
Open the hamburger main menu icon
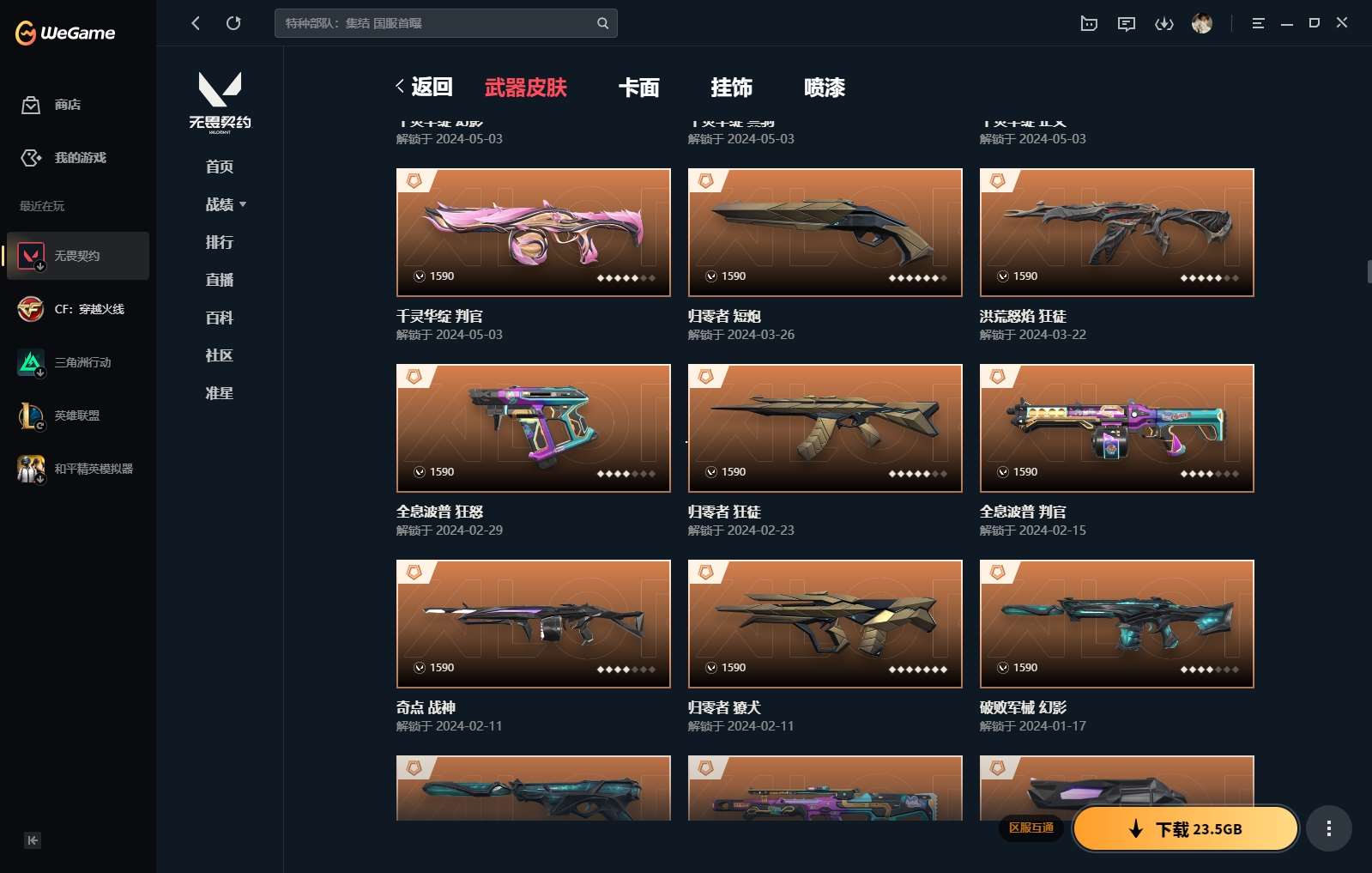pyautogui.click(x=1258, y=23)
